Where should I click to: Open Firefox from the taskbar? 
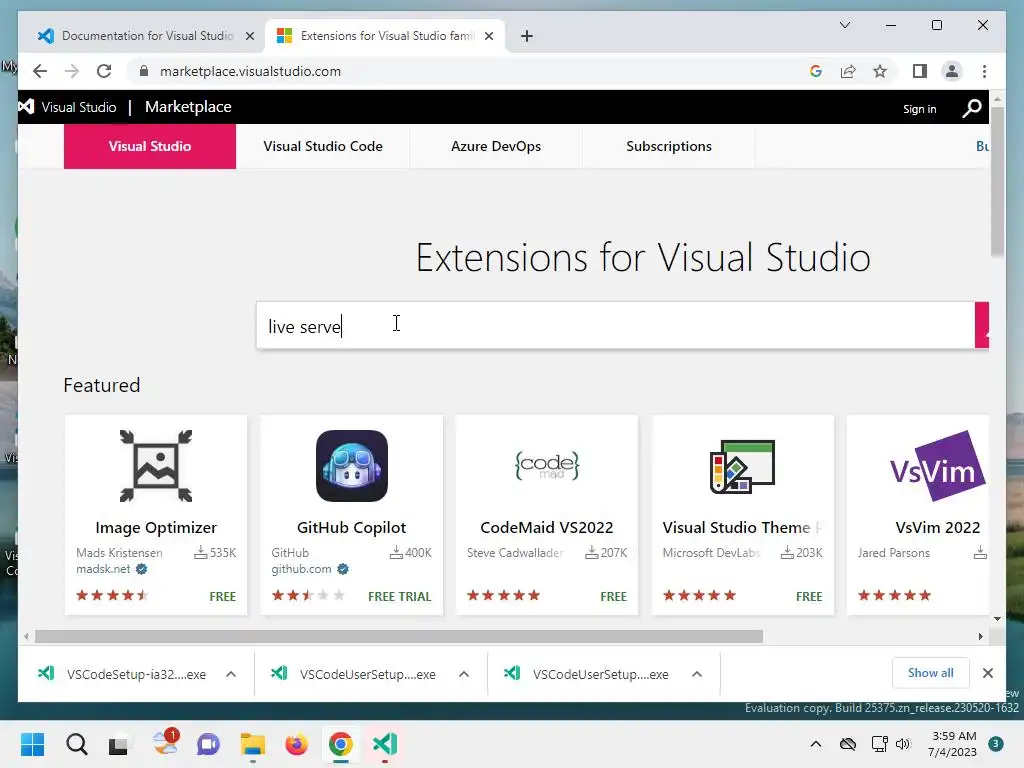(x=296, y=744)
